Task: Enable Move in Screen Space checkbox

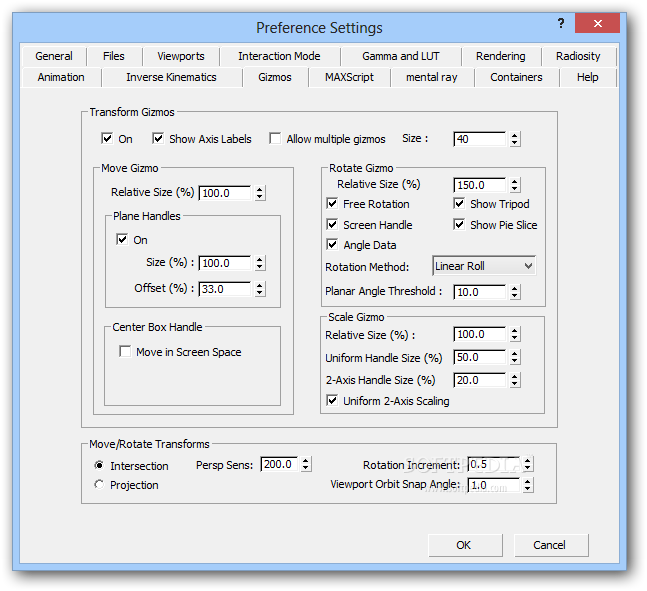Action: point(125,351)
